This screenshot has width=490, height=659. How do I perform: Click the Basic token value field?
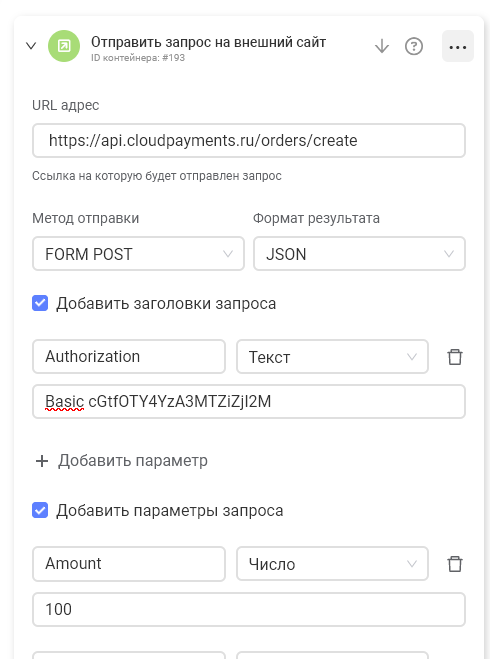coord(249,401)
